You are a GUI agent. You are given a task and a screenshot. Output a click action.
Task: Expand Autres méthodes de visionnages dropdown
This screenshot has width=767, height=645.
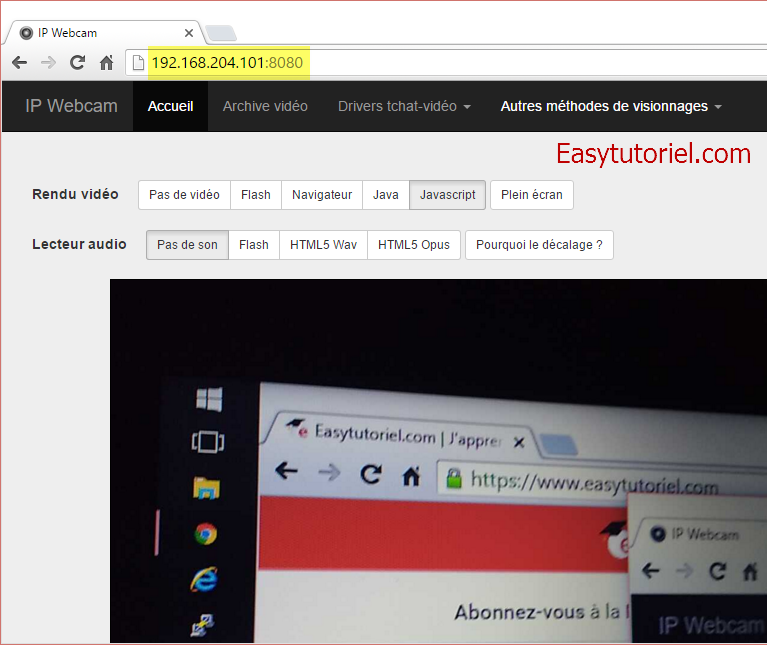coord(610,106)
